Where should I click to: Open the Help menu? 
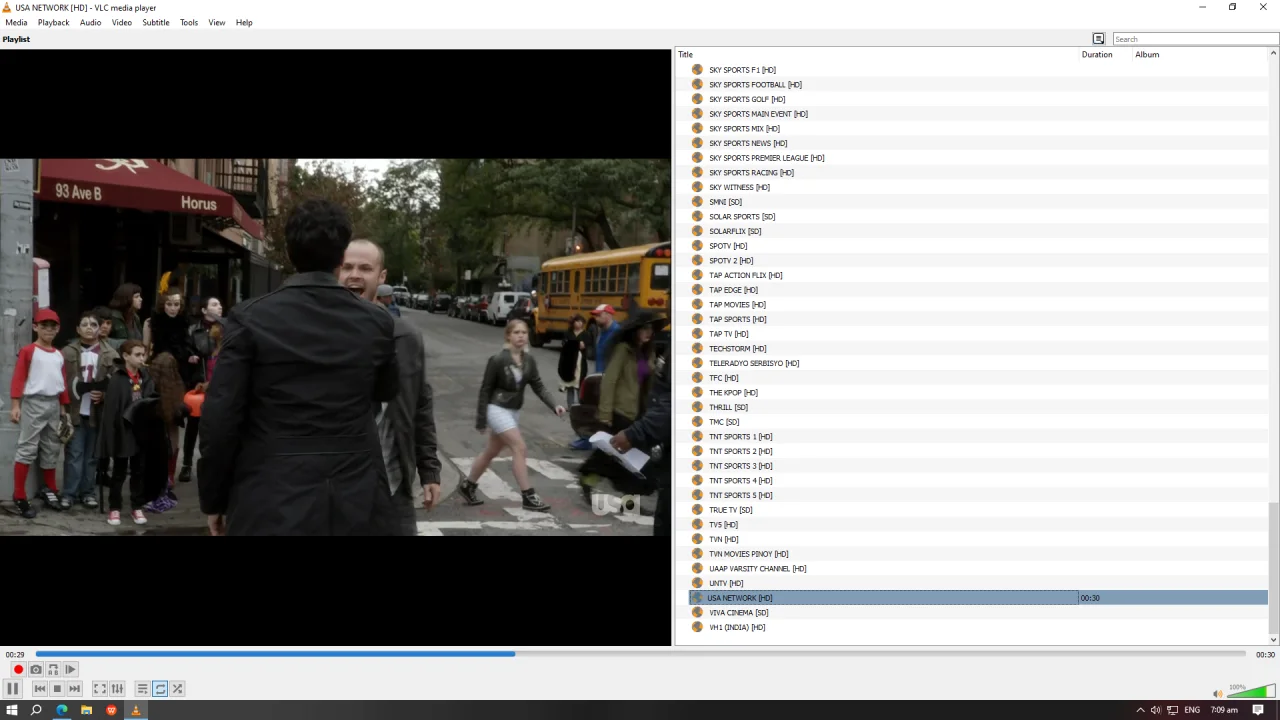pos(244,22)
